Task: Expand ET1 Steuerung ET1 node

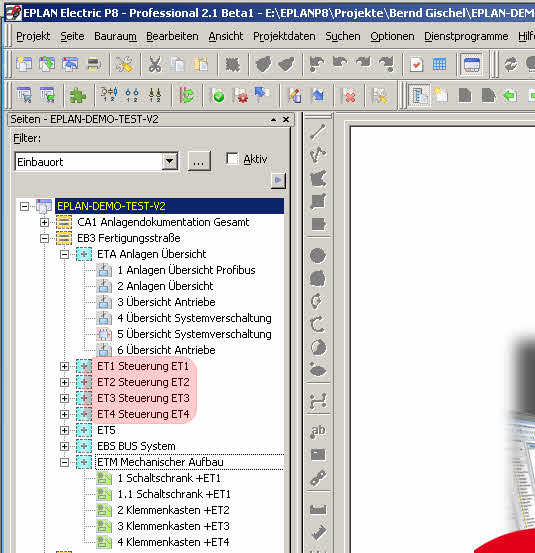Action: coord(65,366)
